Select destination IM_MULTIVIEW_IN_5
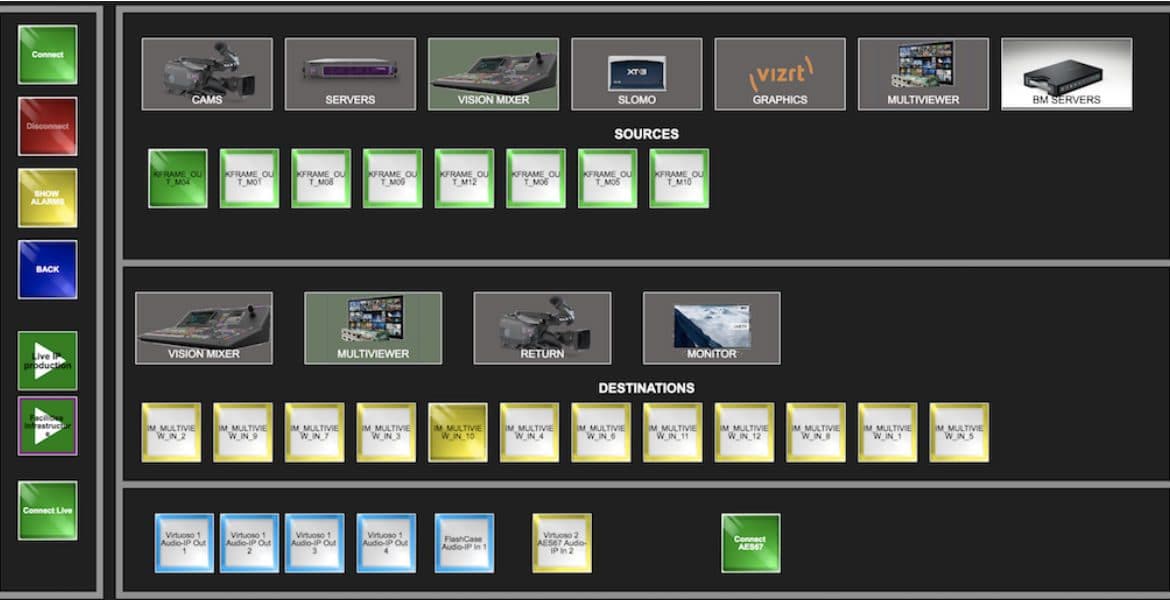The height and width of the screenshot is (600, 1170). point(959,432)
